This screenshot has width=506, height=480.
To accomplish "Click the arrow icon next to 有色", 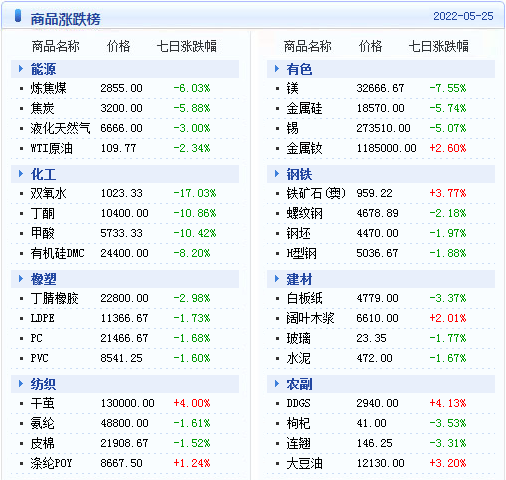I will click(x=277, y=69).
